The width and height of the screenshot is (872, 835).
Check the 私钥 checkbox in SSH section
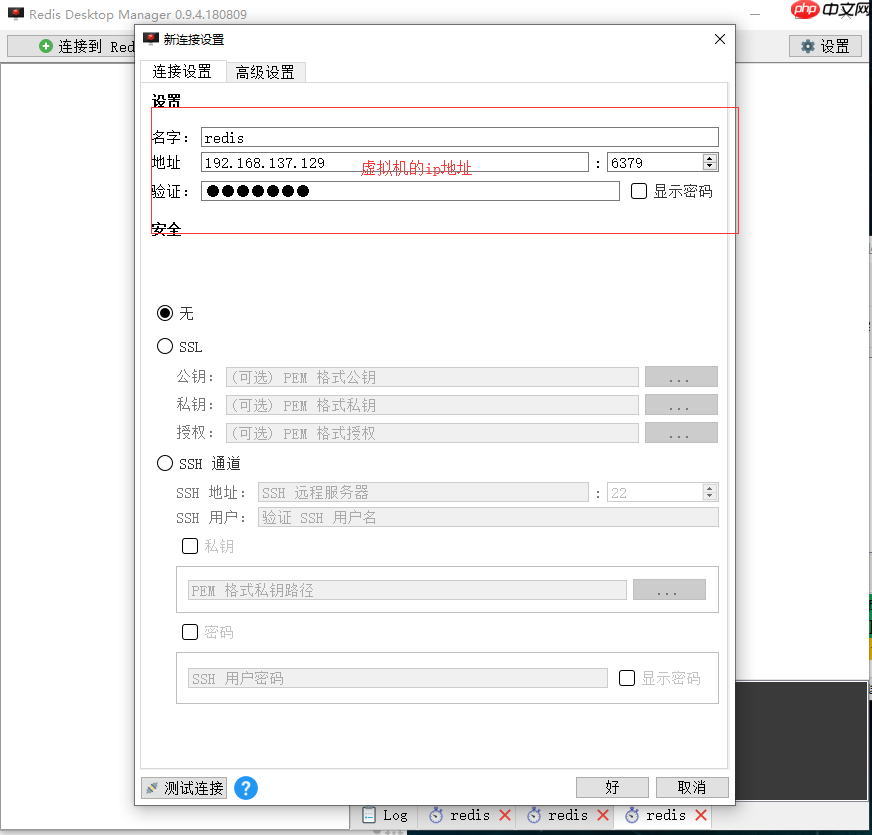point(190,546)
